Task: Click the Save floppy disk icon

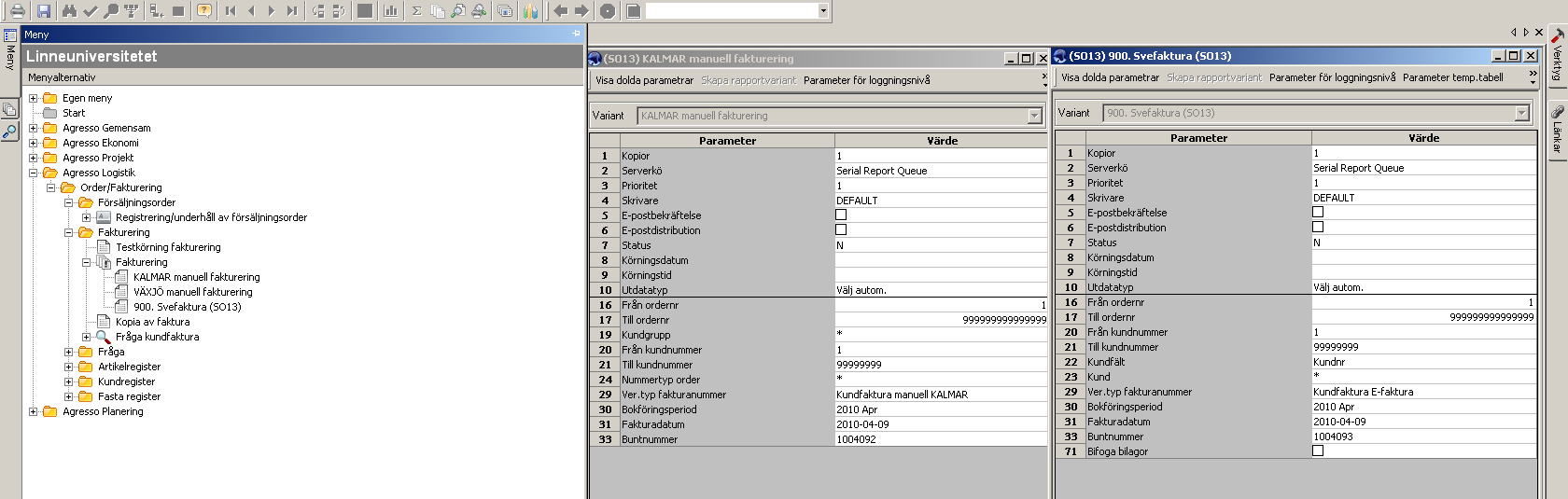Action: pos(43,11)
